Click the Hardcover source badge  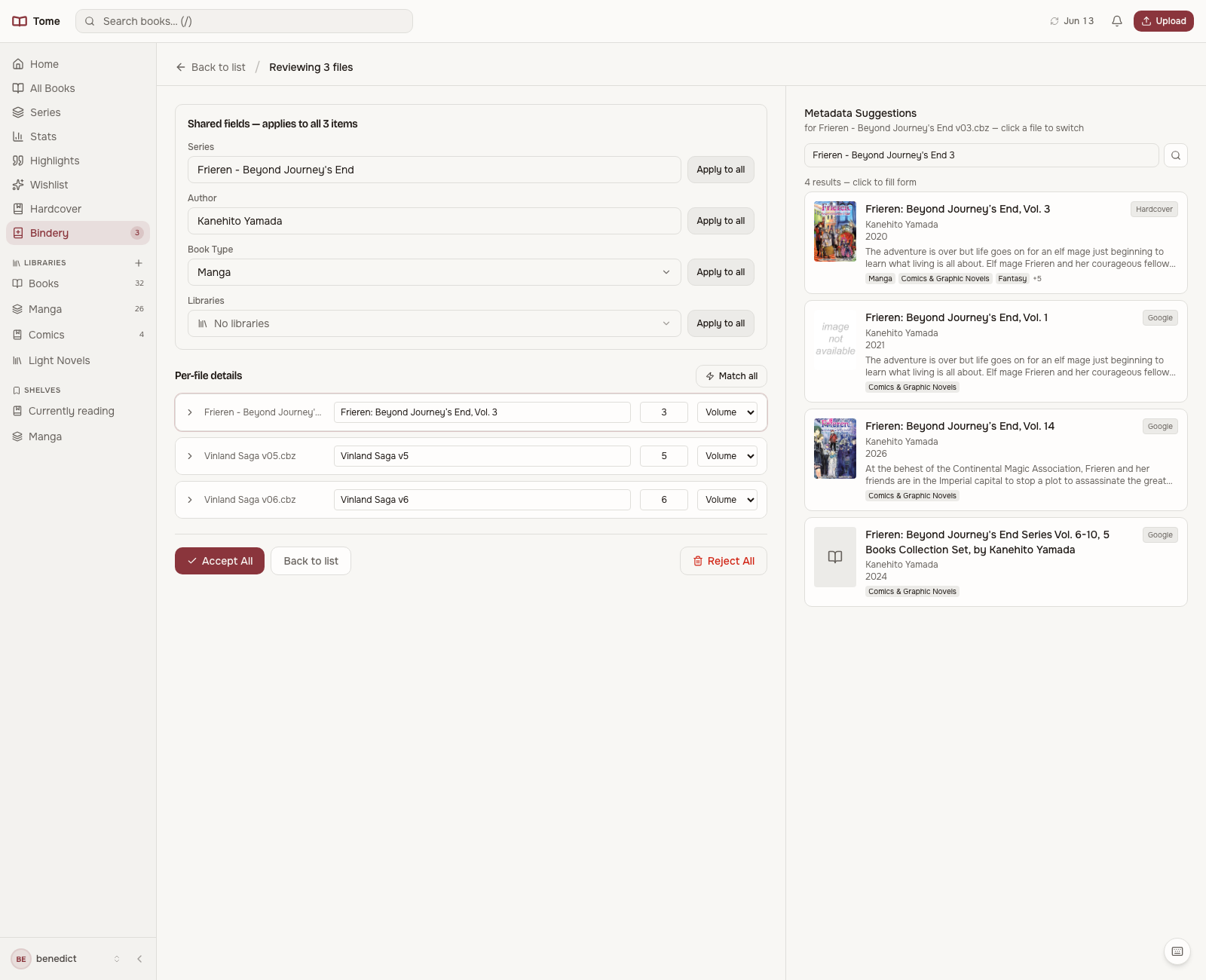[x=1154, y=209]
